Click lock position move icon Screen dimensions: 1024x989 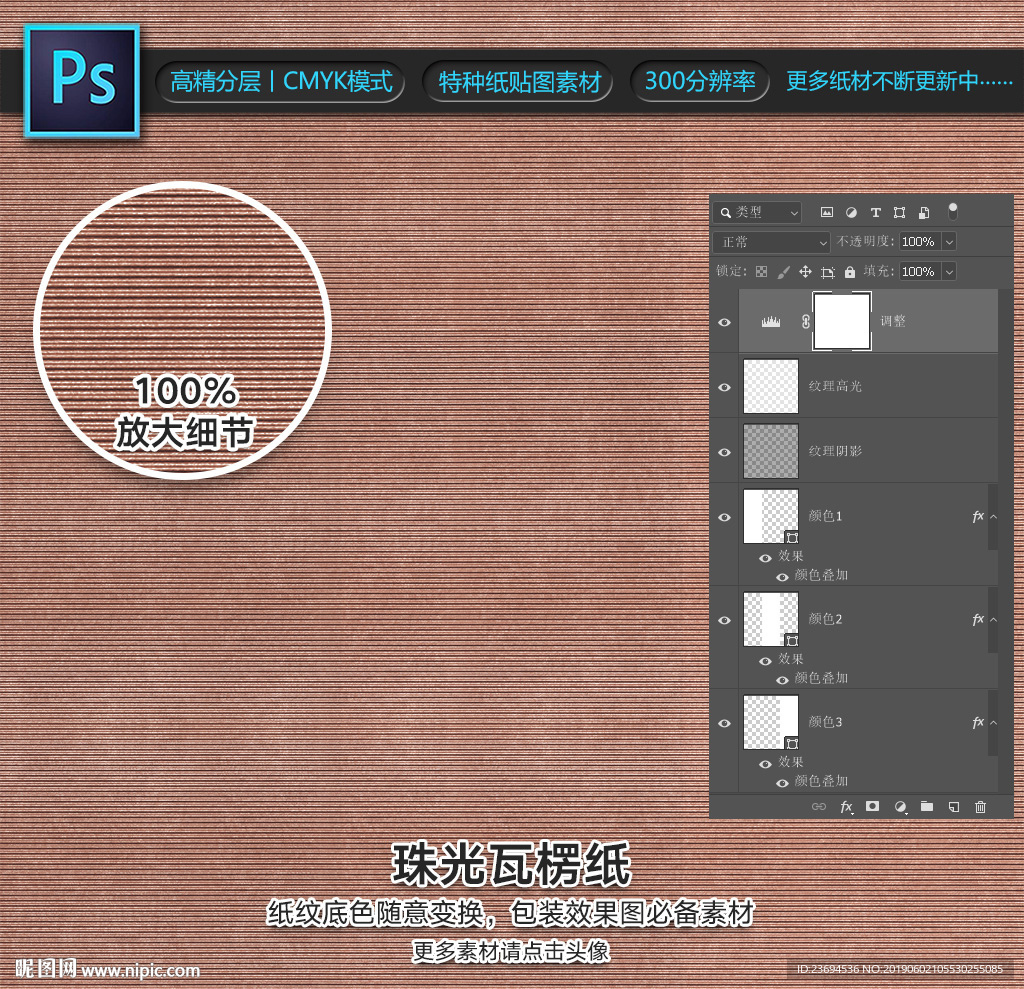coord(805,272)
